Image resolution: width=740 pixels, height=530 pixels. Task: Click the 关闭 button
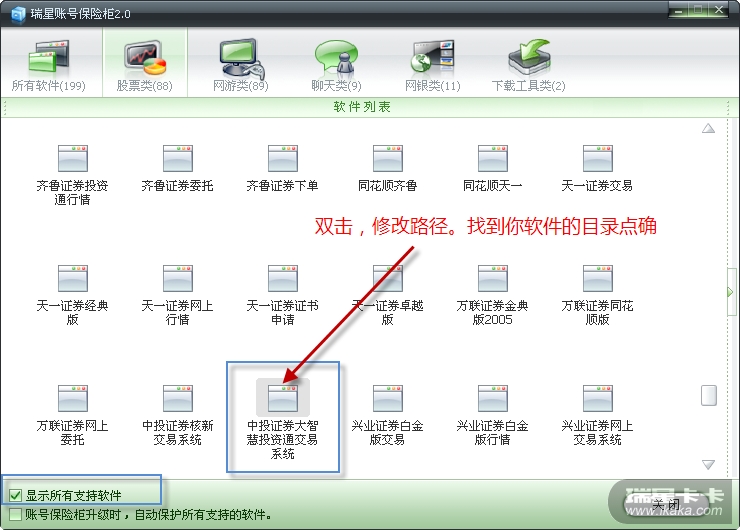tap(666, 505)
